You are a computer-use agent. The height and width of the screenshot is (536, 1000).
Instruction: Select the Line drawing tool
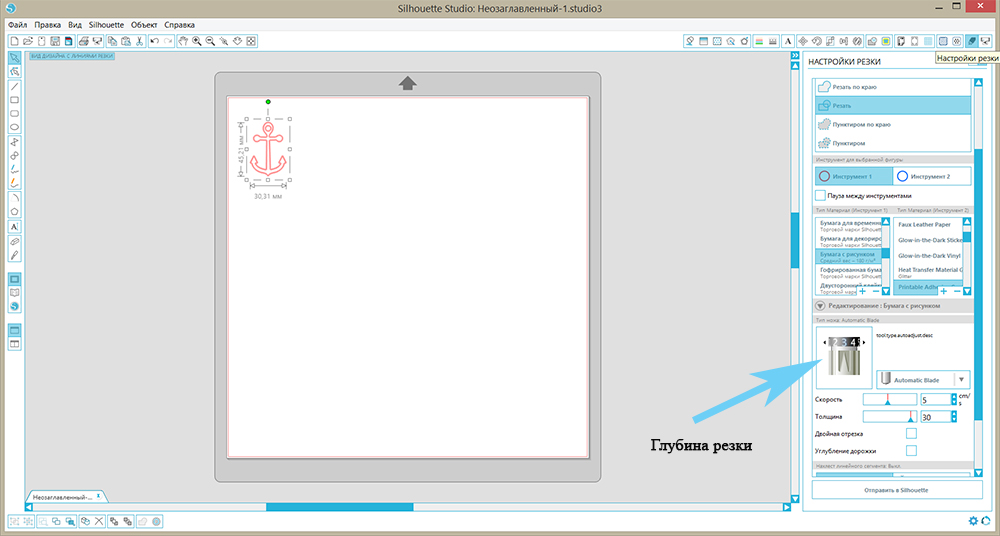tap(15, 87)
